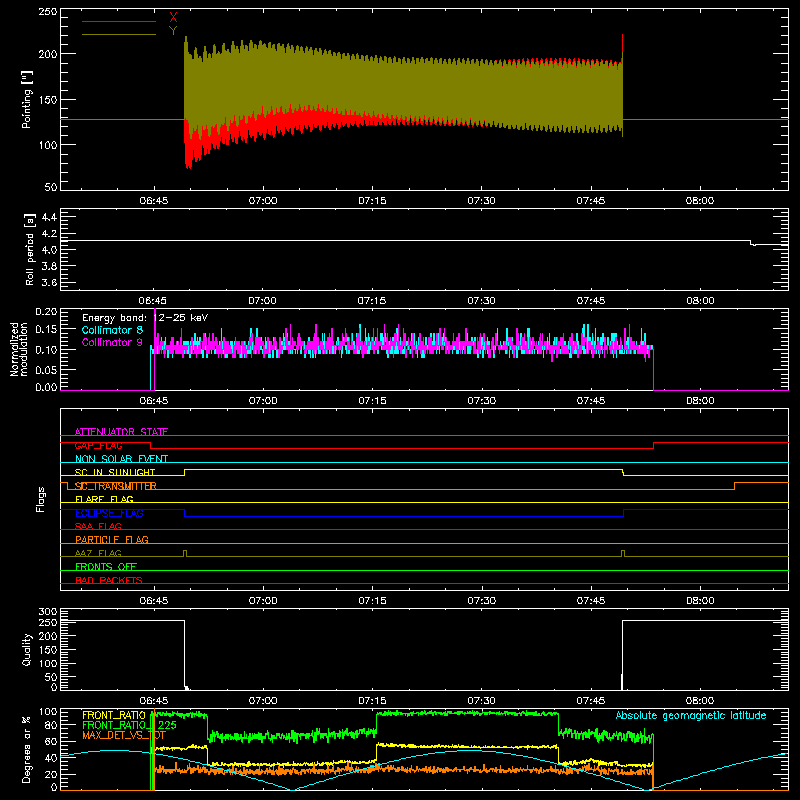
Task: Click the red X legend line sample
Action: point(119,21)
